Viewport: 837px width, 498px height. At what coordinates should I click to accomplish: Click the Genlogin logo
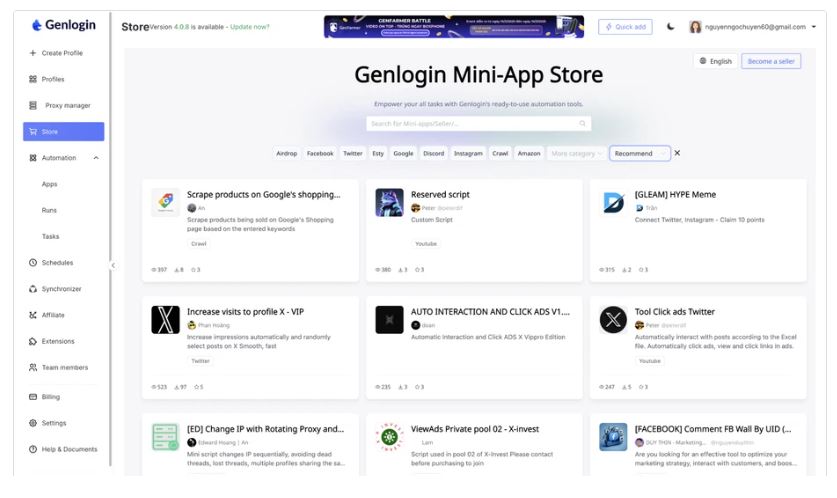64,25
